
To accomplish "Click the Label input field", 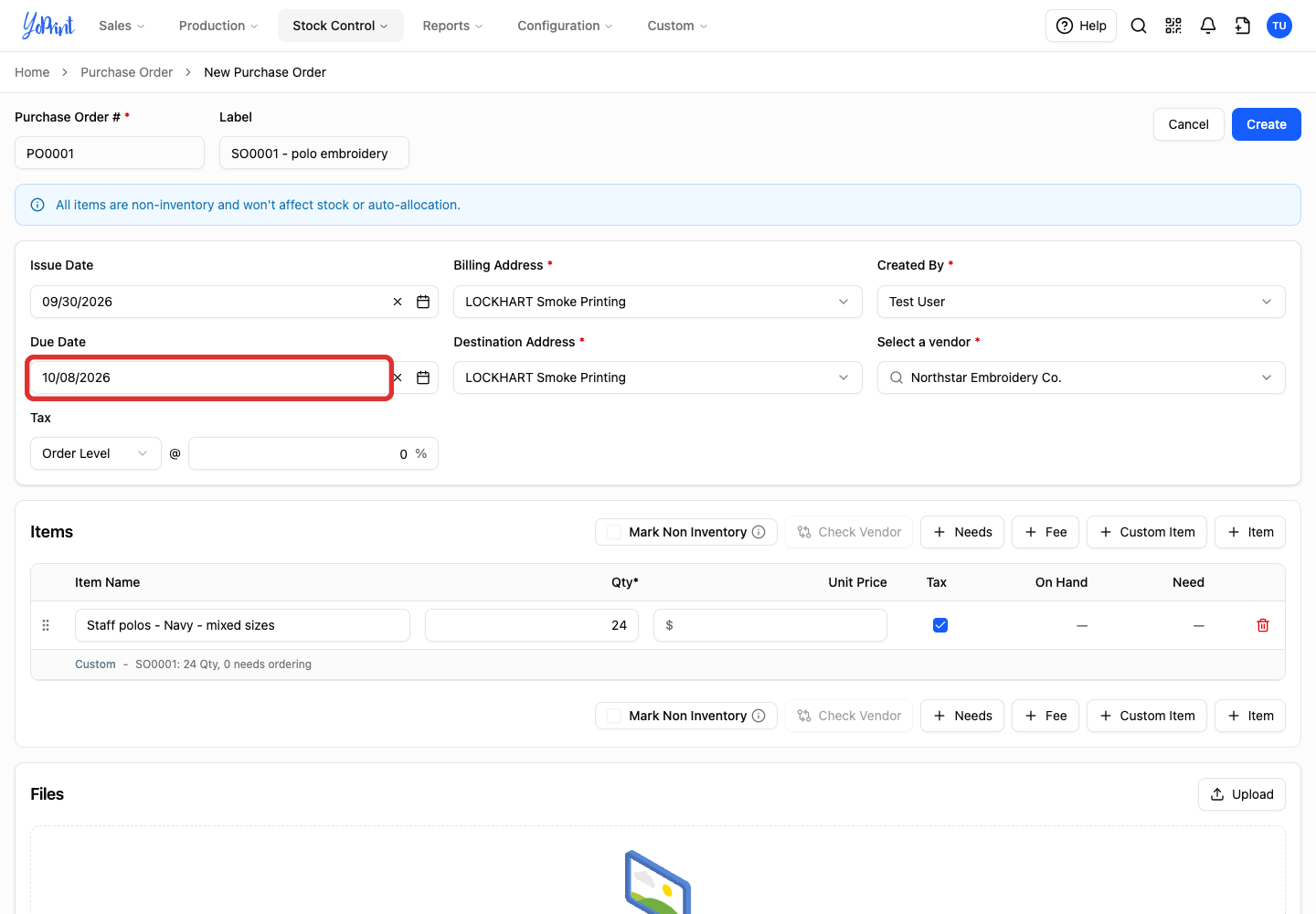I will 314,153.
